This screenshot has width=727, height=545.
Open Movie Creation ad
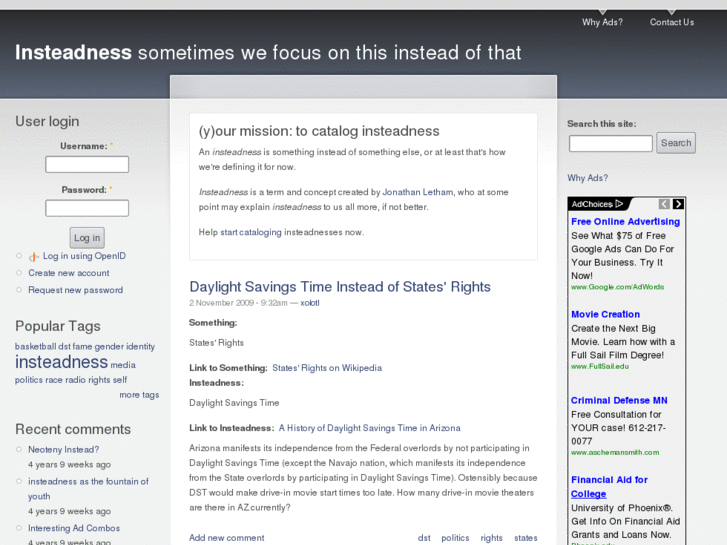pos(606,314)
